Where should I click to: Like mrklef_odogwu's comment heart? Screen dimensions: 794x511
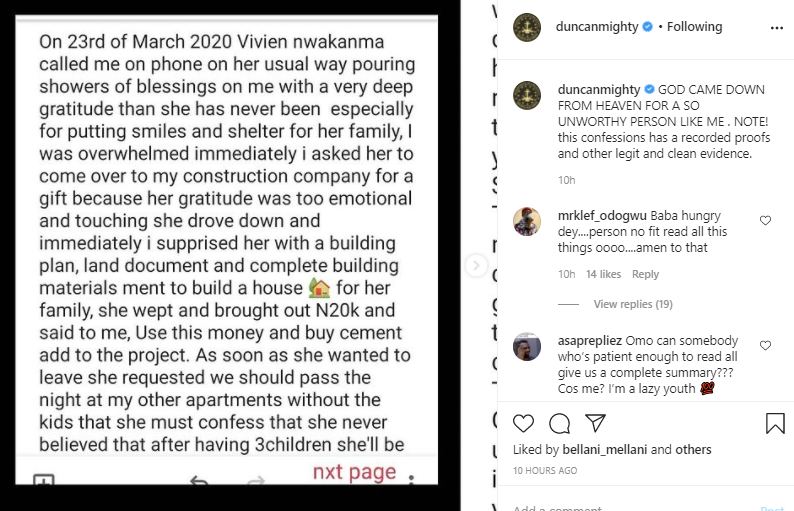click(765, 220)
